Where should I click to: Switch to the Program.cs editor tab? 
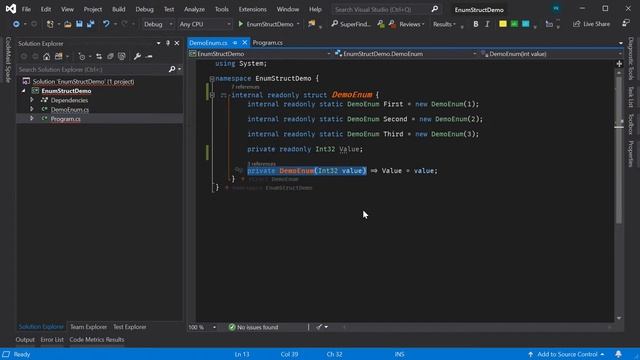pos(268,42)
